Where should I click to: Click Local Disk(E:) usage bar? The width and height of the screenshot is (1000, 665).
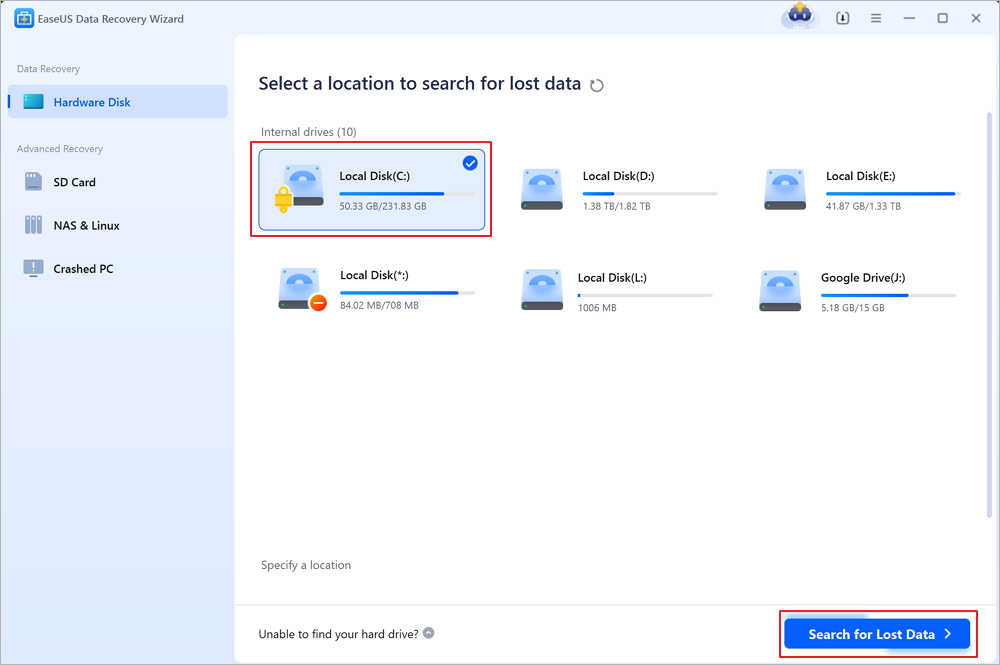[893, 193]
